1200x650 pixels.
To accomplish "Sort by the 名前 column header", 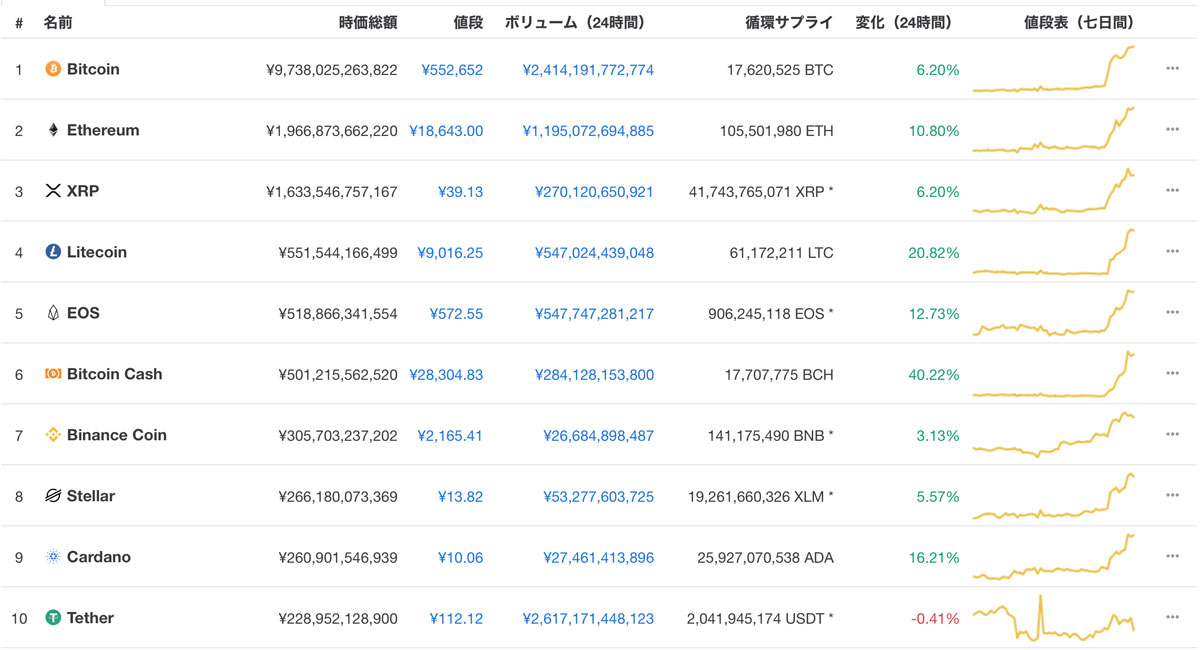I will (58, 22).
